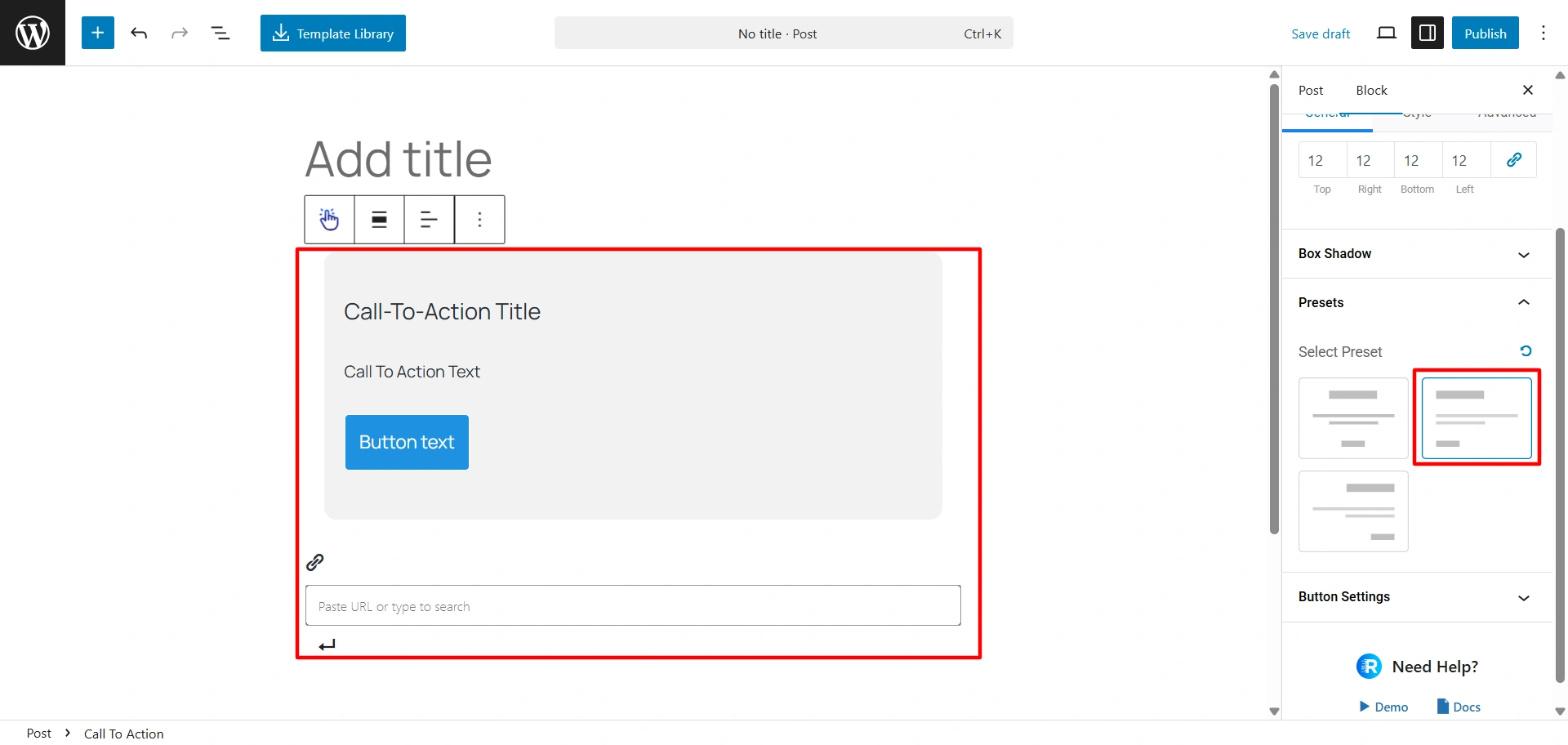
Task: Save the post as draft
Action: 1321,33
